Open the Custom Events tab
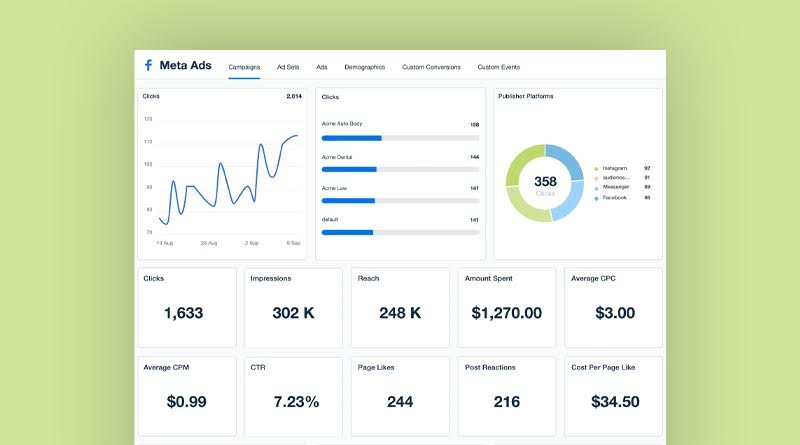This screenshot has height=445, width=800. 498,67
